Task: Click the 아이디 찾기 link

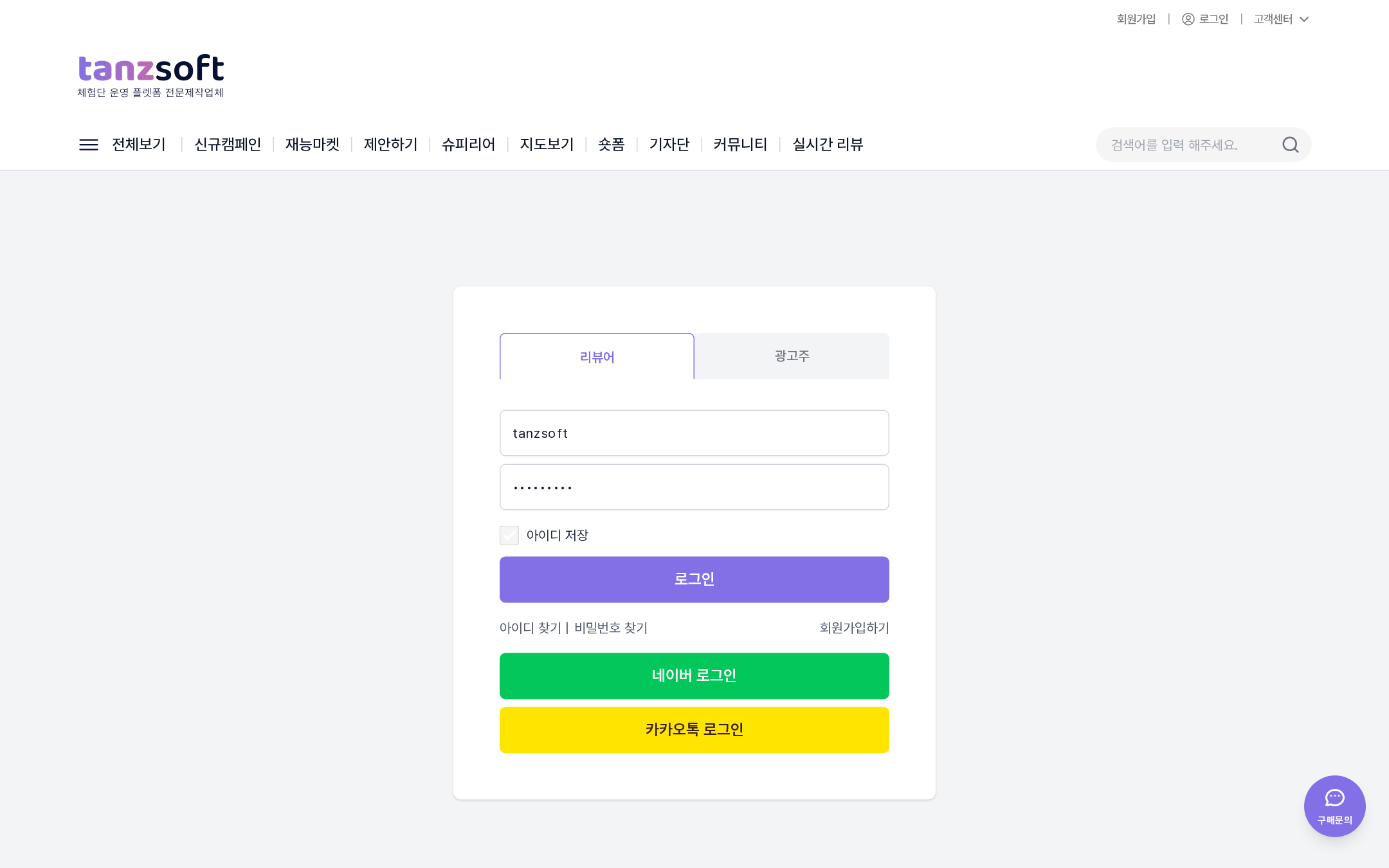Action: click(531, 628)
